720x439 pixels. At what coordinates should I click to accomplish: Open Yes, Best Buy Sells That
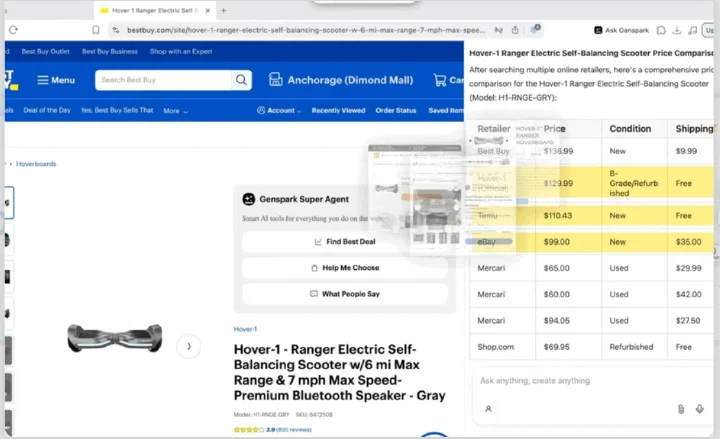pyautogui.click(x=117, y=110)
